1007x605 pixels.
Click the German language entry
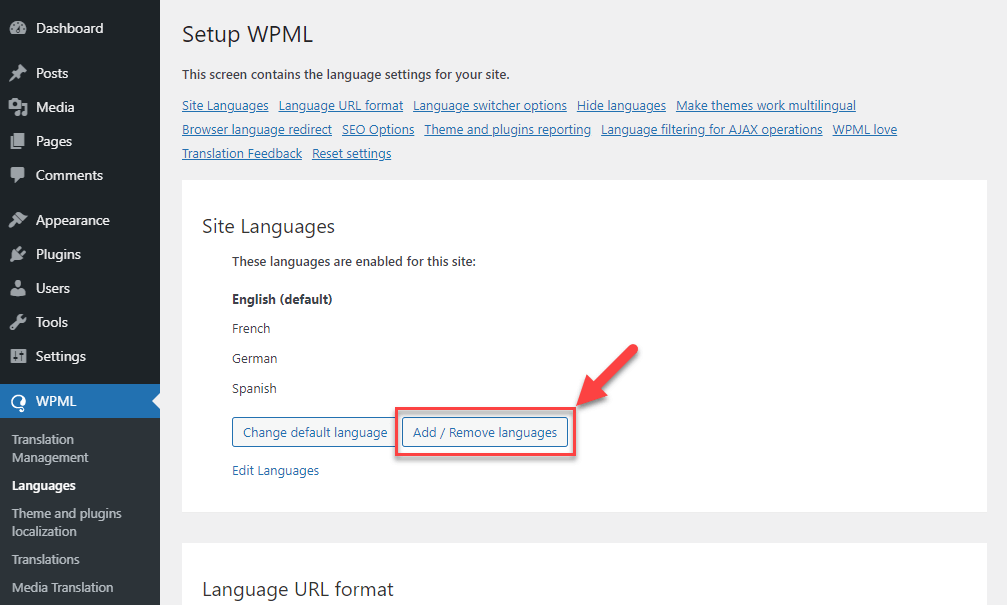(x=254, y=358)
